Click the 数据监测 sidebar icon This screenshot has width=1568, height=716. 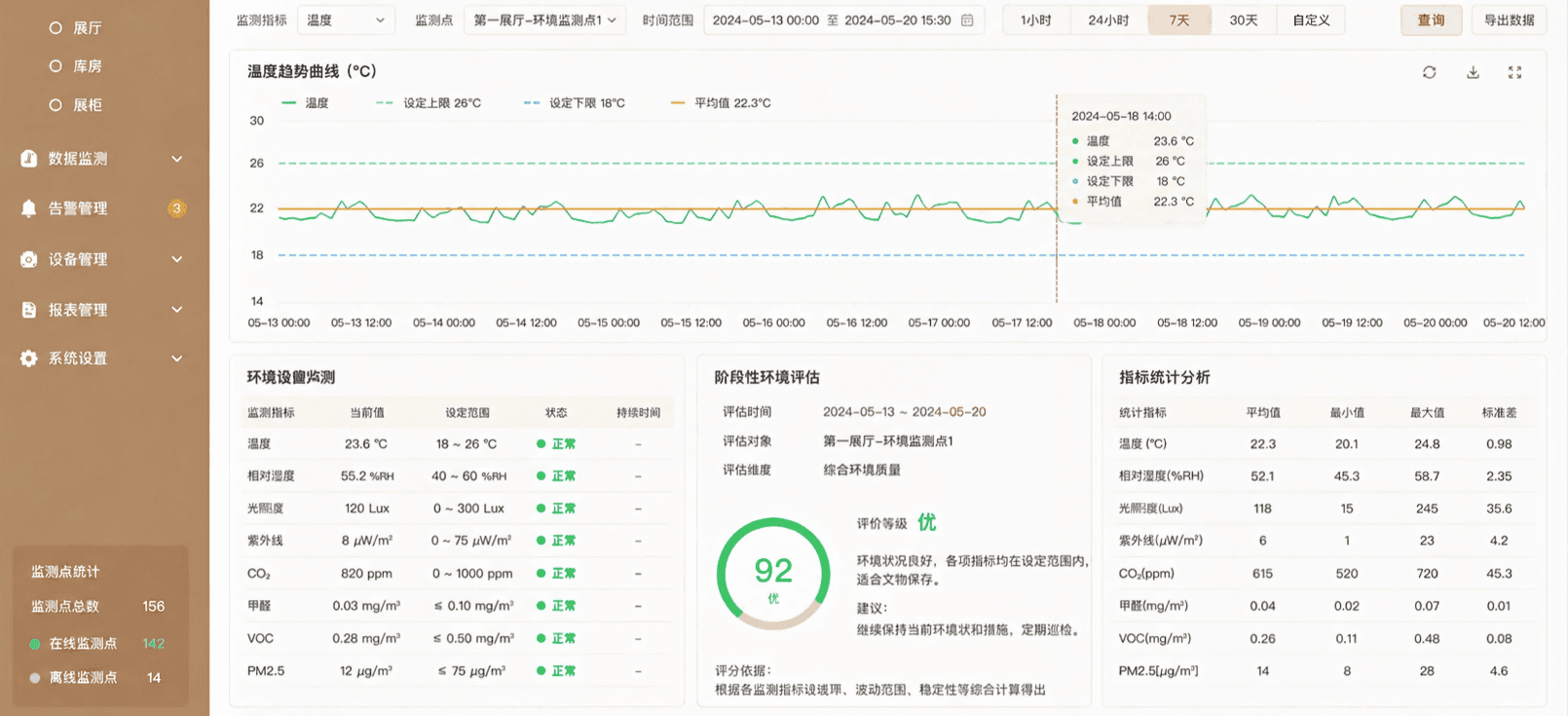[x=29, y=158]
